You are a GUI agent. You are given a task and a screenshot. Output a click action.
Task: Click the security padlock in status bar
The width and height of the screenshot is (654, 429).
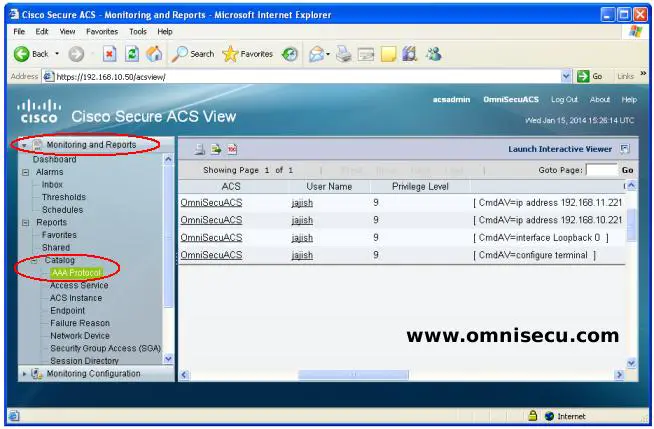[532, 415]
